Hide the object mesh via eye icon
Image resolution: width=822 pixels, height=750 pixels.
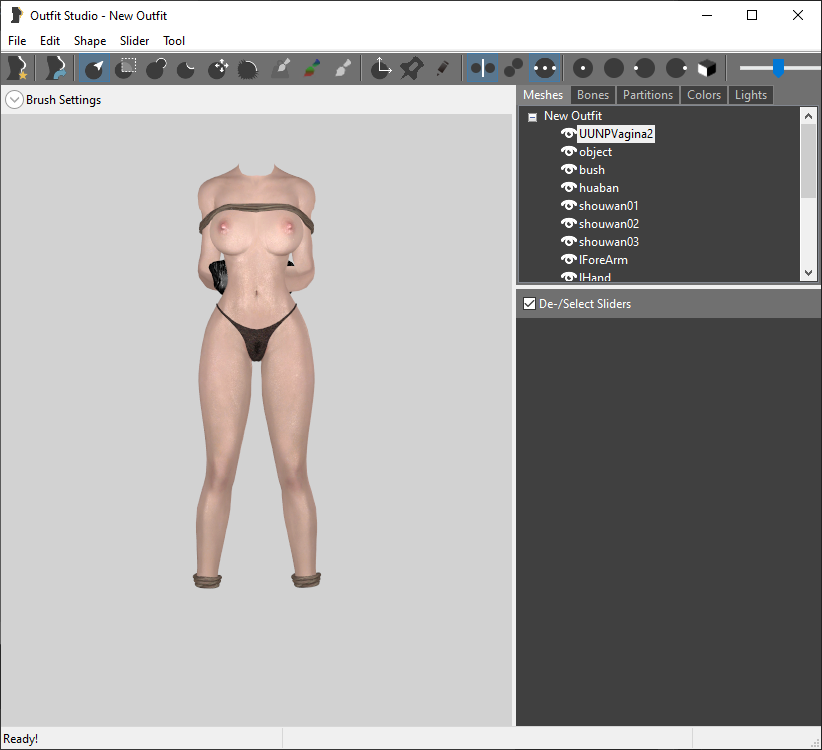tap(568, 151)
